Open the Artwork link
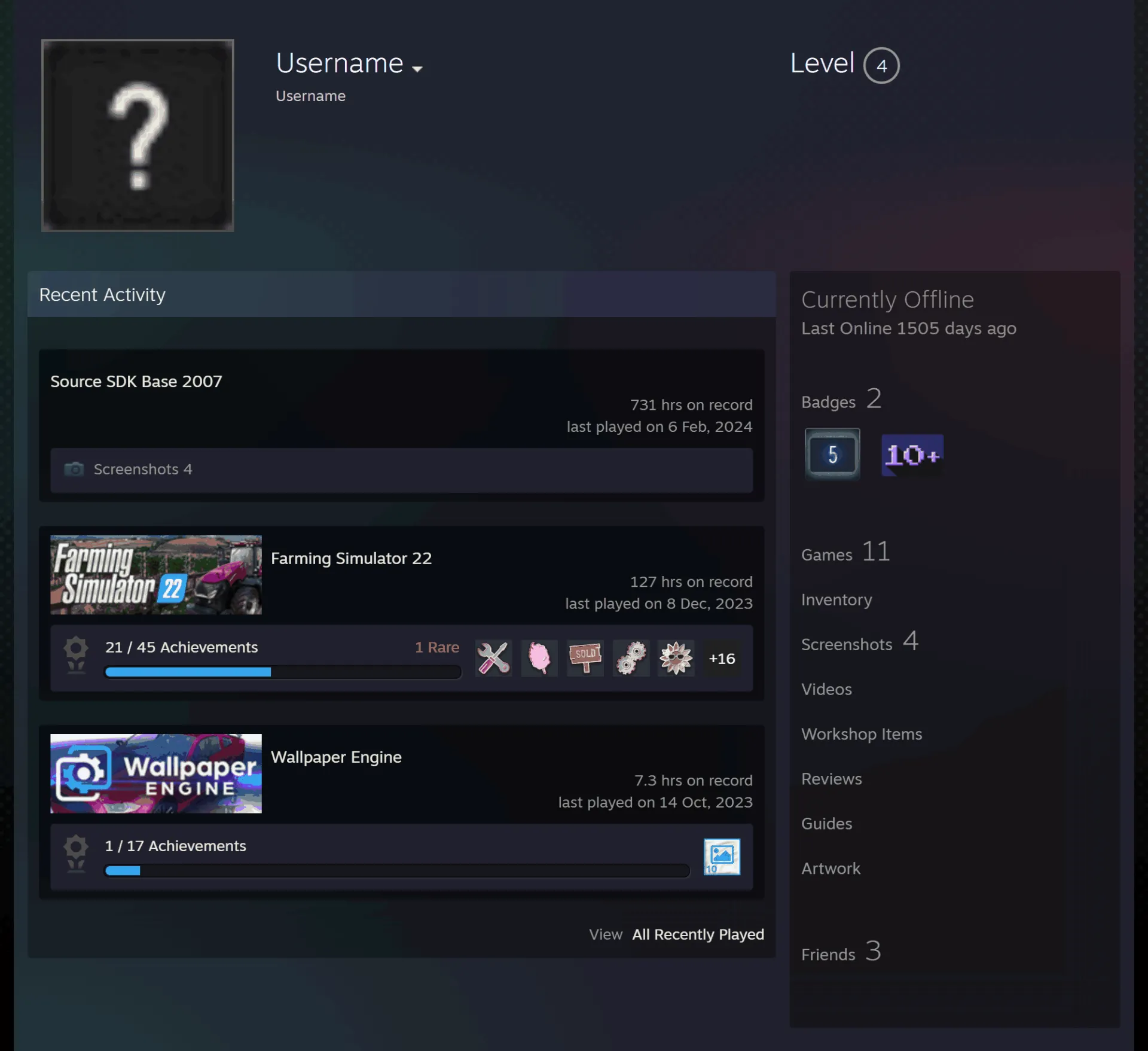1148x1051 pixels. tap(831, 869)
